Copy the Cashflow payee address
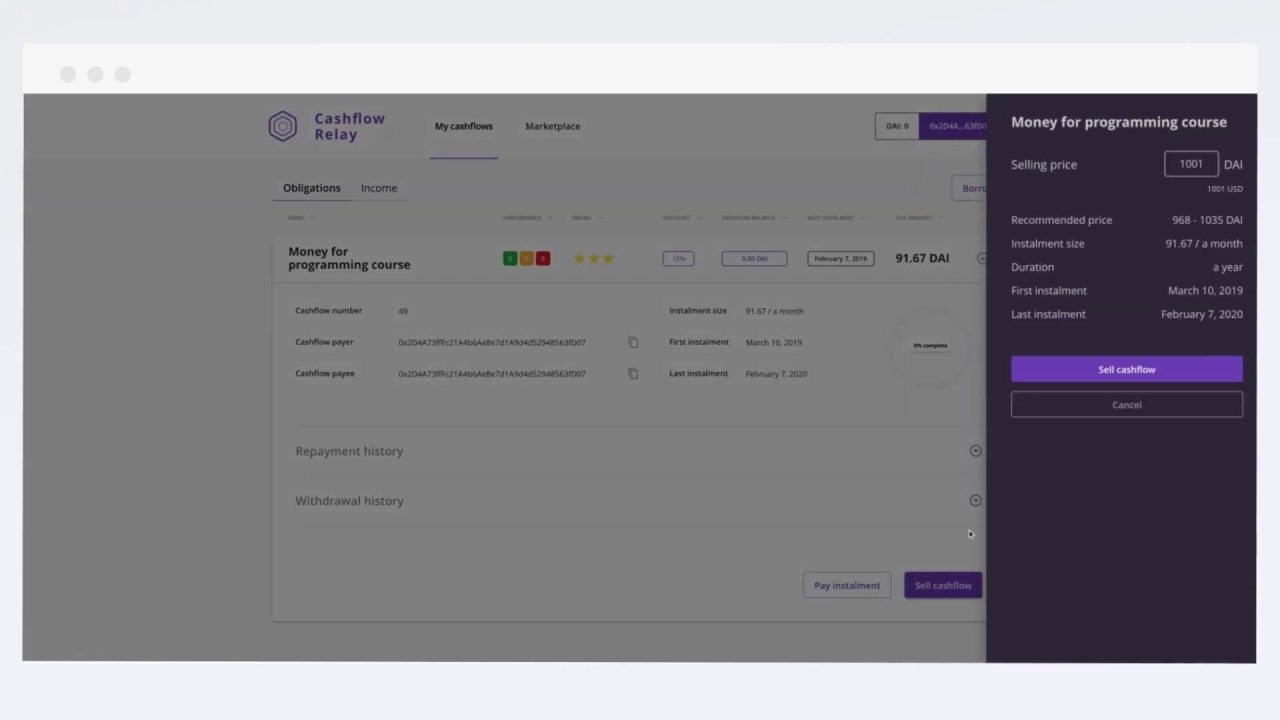 [x=633, y=374]
